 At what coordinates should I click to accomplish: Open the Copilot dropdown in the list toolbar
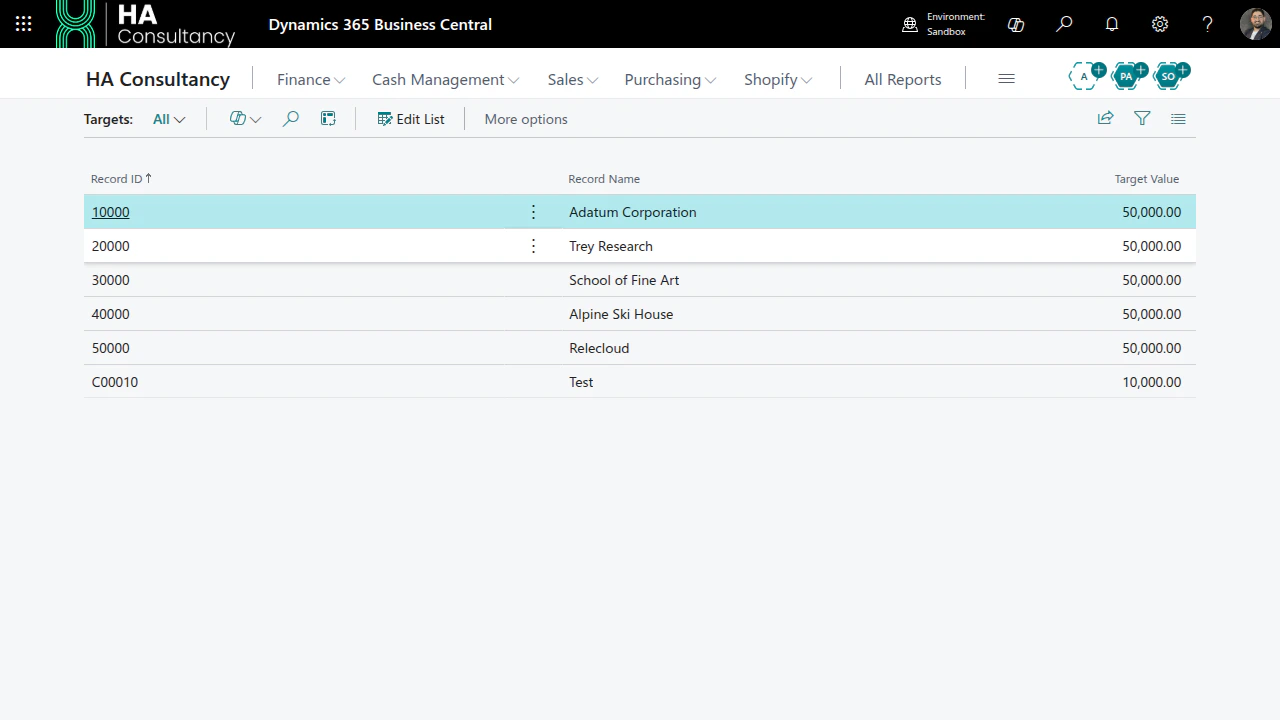point(245,119)
